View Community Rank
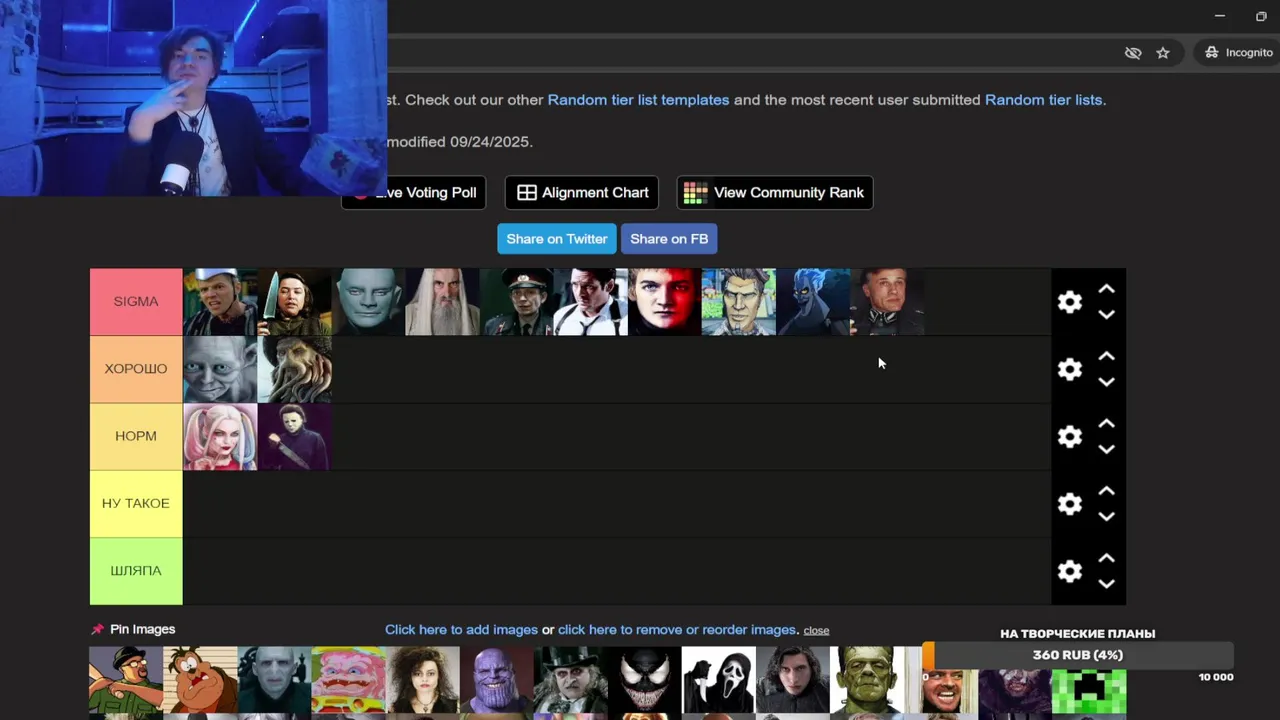The image size is (1280, 720). (x=775, y=193)
